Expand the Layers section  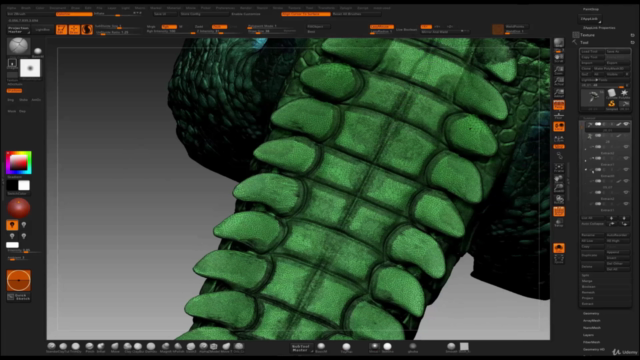(x=589, y=335)
